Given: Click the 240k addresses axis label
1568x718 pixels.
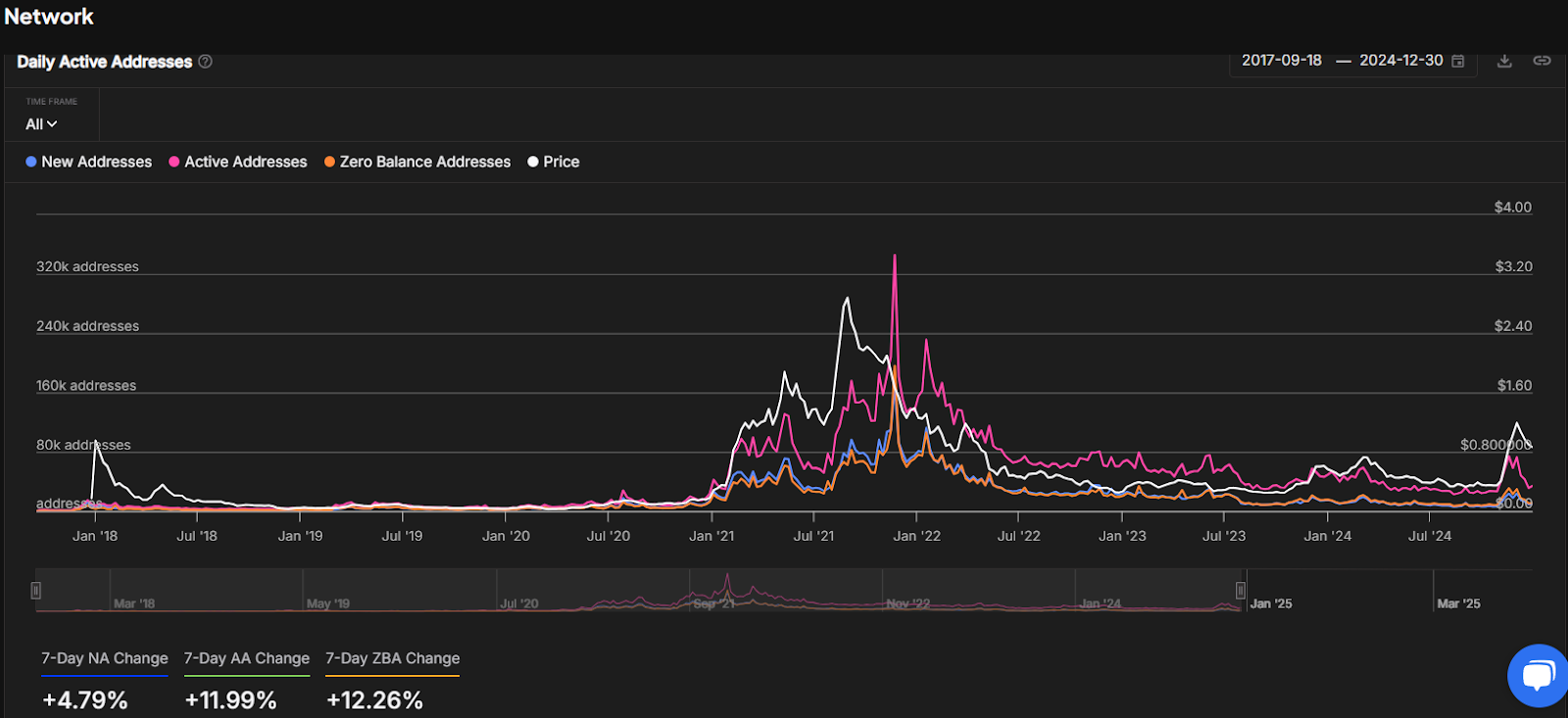Looking at the screenshot, I should [87, 326].
